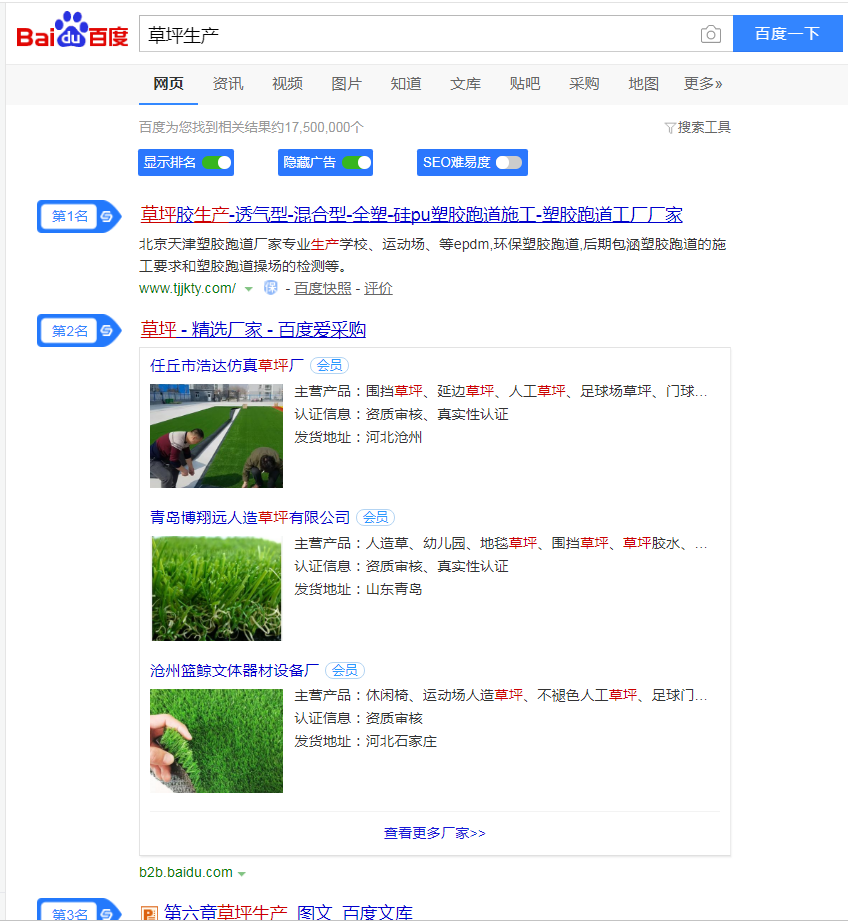The height and width of the screenshot is (921, 848).
Task: Open b2b.baidu.com URL link
Action: tap(186, 872)
